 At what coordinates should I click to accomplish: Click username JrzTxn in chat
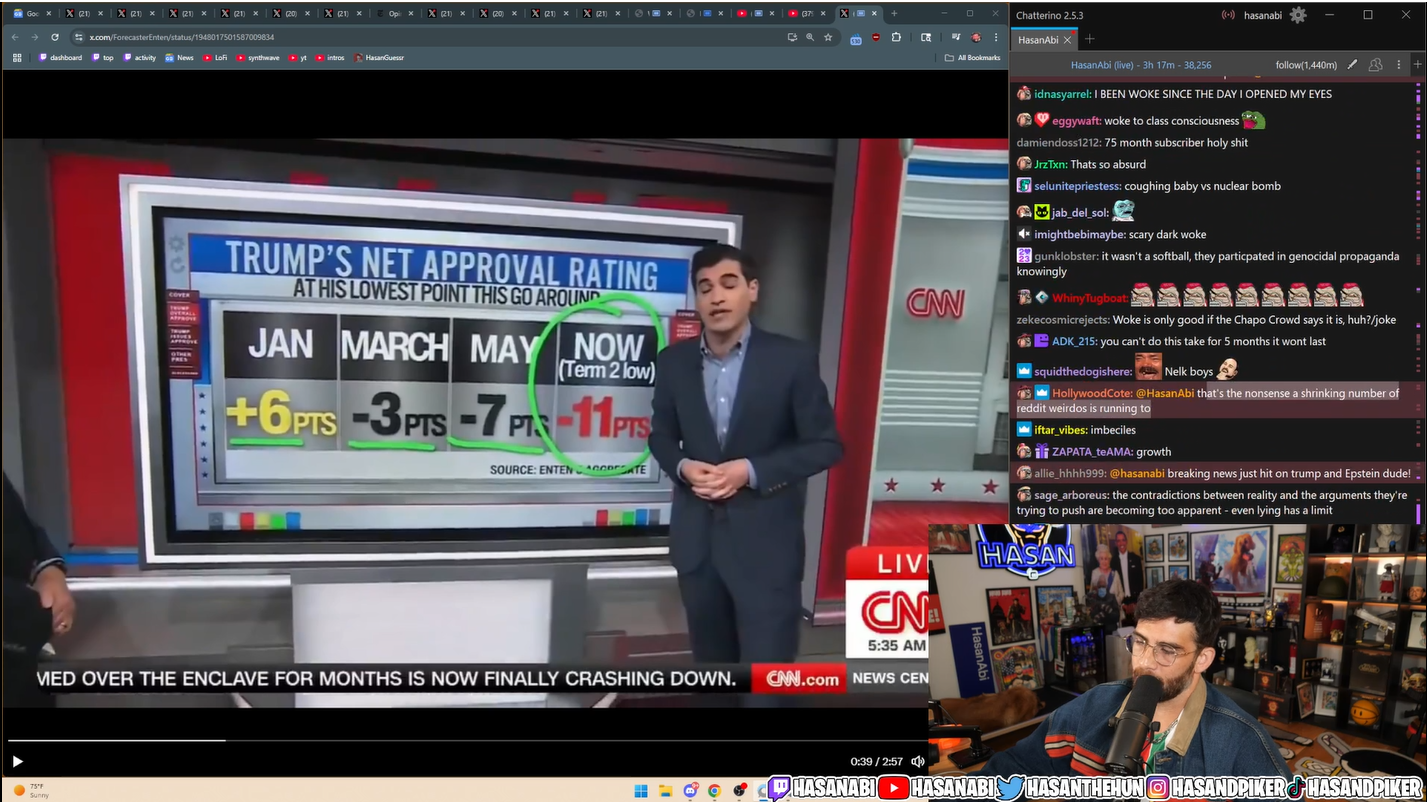(x=1050, y=164)
